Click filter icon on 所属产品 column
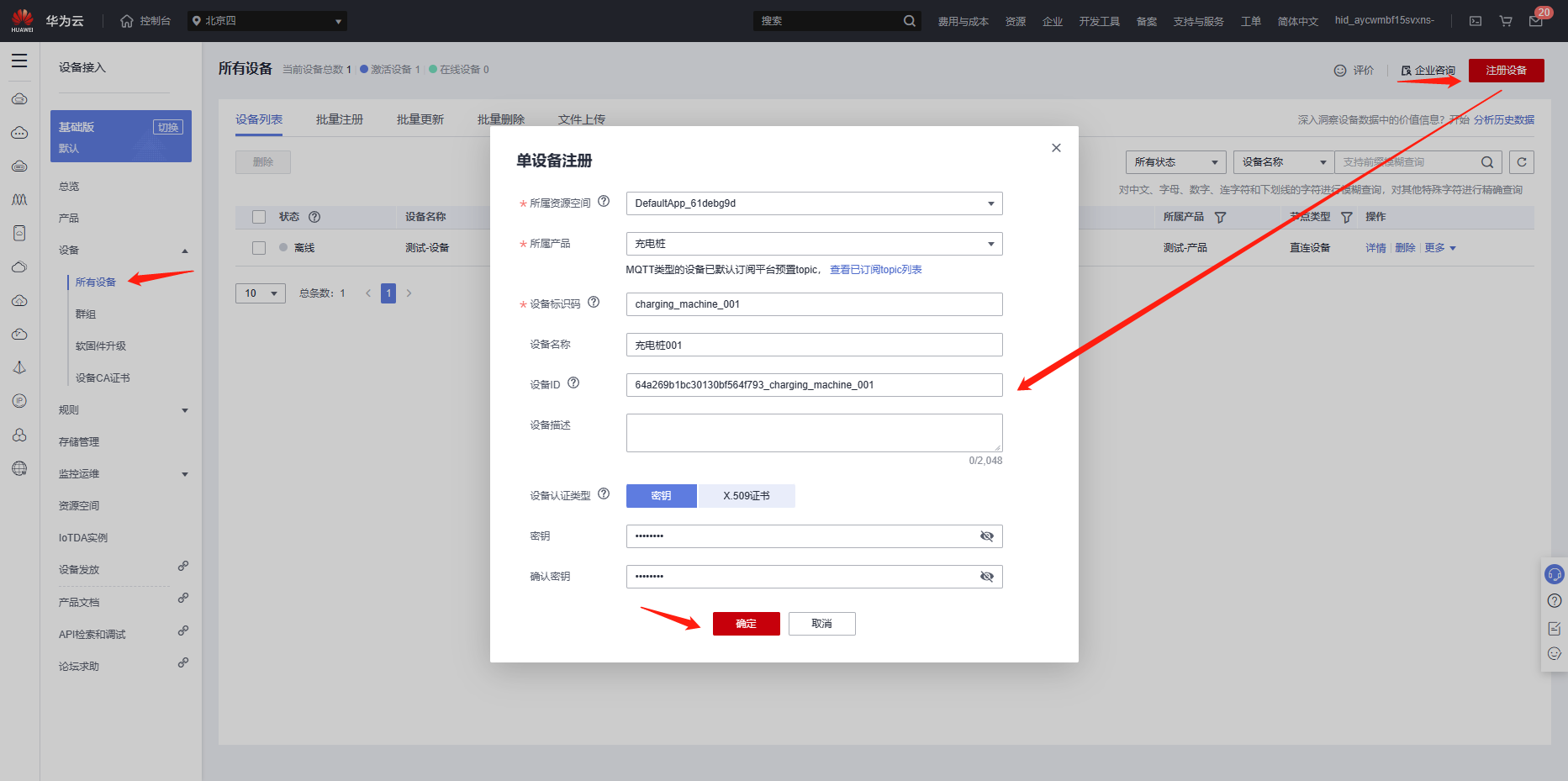 (x=1220, y=218)
